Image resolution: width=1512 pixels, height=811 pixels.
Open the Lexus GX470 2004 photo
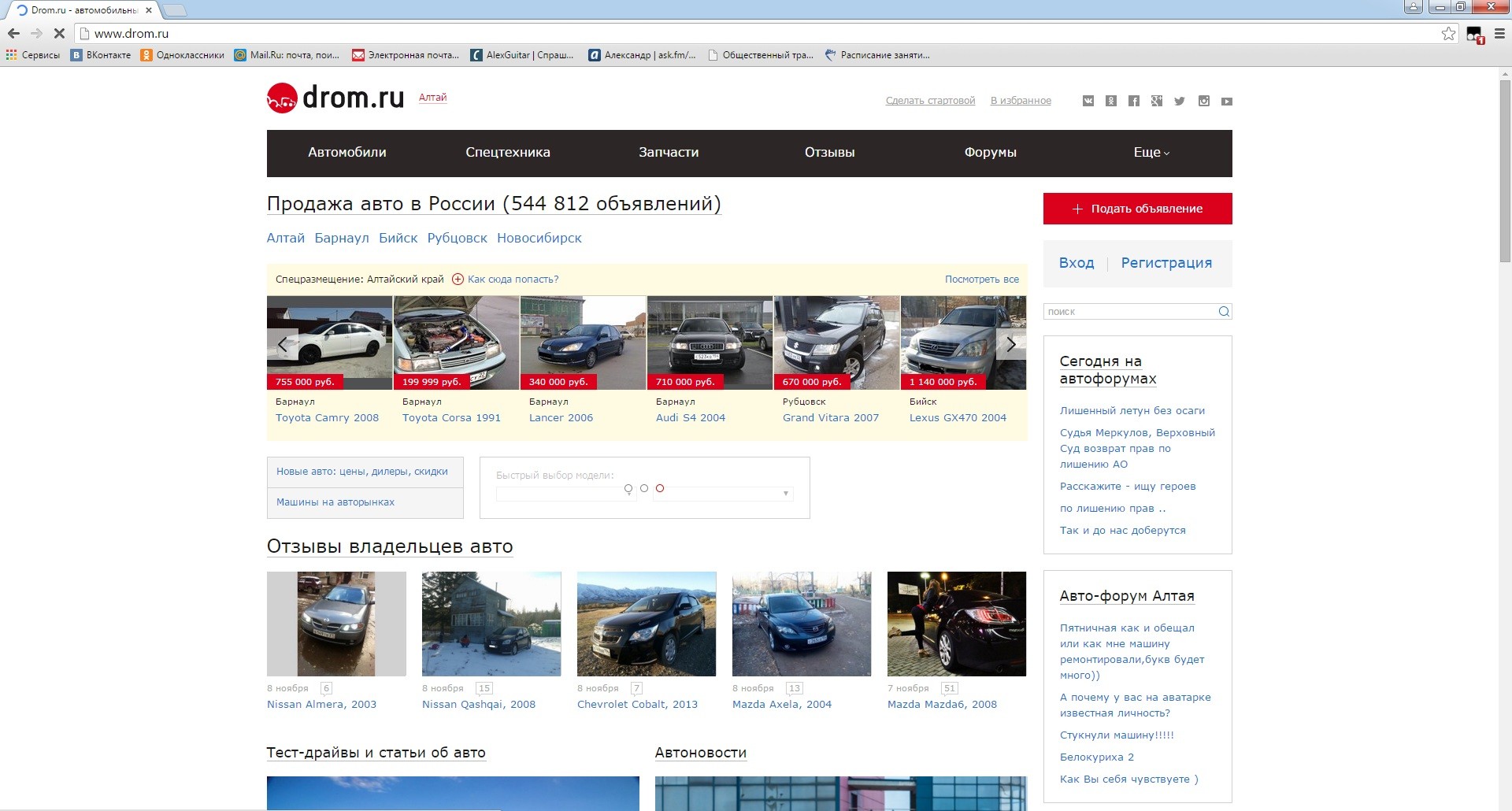[x=963, y=343]
